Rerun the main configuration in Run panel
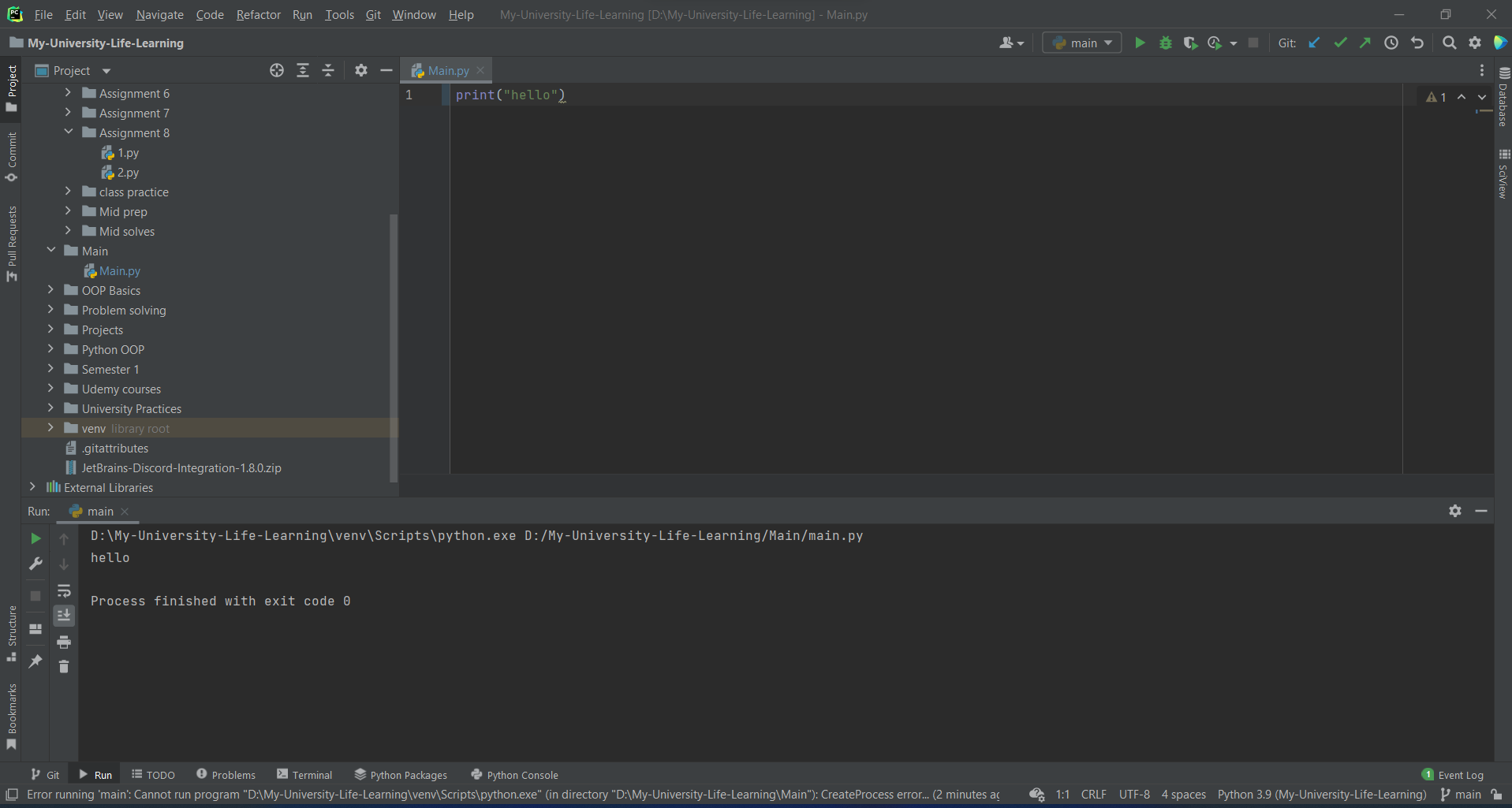 point(35,538)
